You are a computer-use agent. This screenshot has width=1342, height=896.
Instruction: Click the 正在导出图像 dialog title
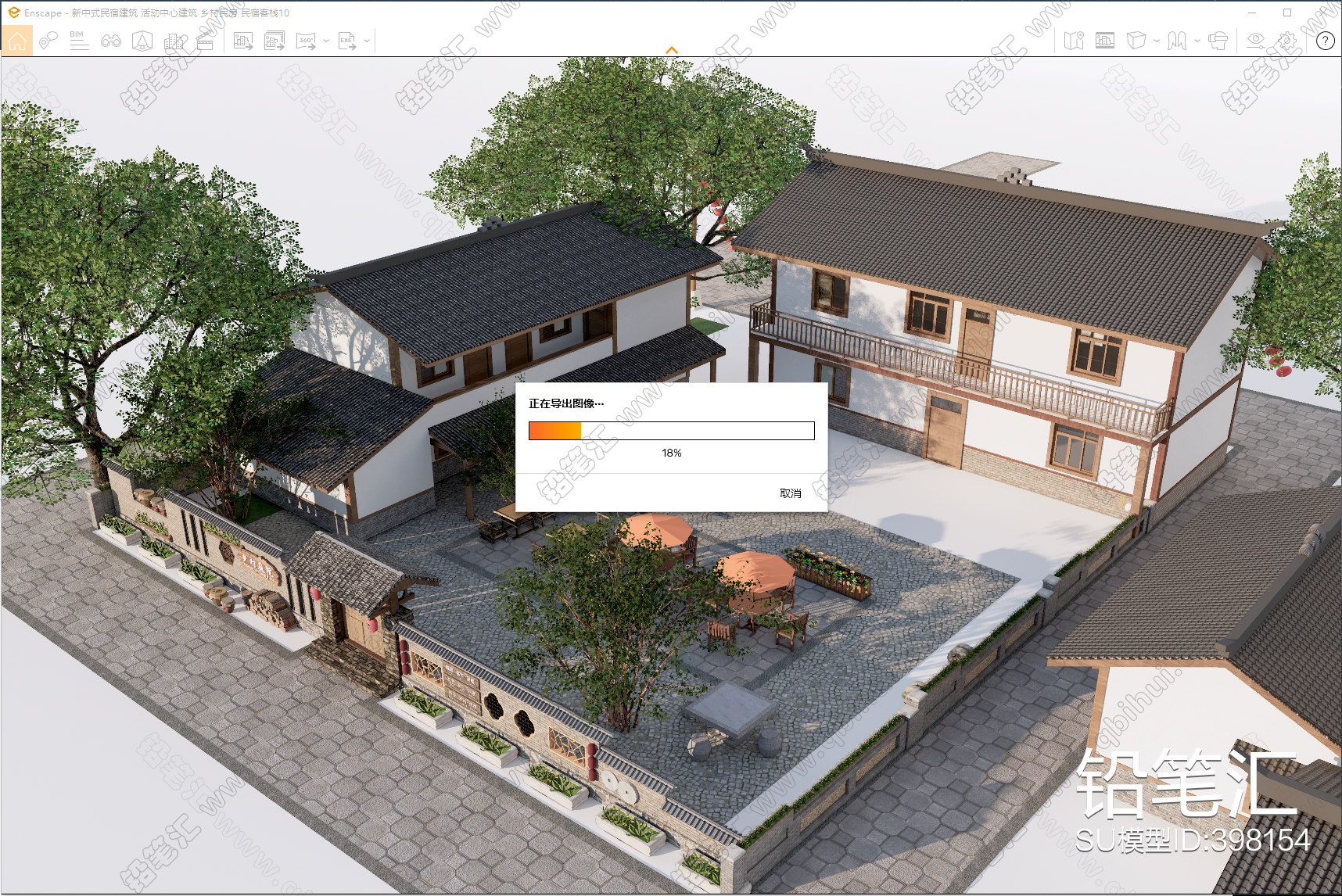(566, 403)
